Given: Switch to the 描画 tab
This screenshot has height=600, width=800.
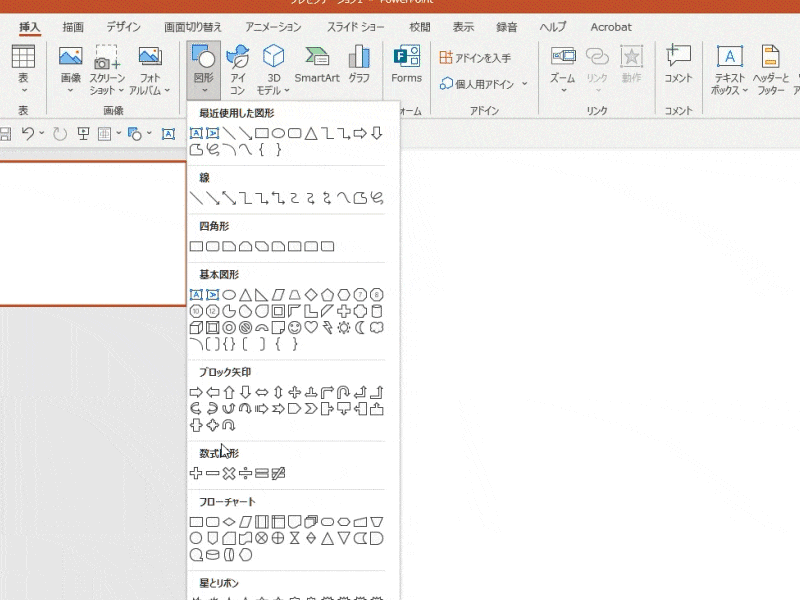Looking at the screenshot, I should (x=73, y=27).
